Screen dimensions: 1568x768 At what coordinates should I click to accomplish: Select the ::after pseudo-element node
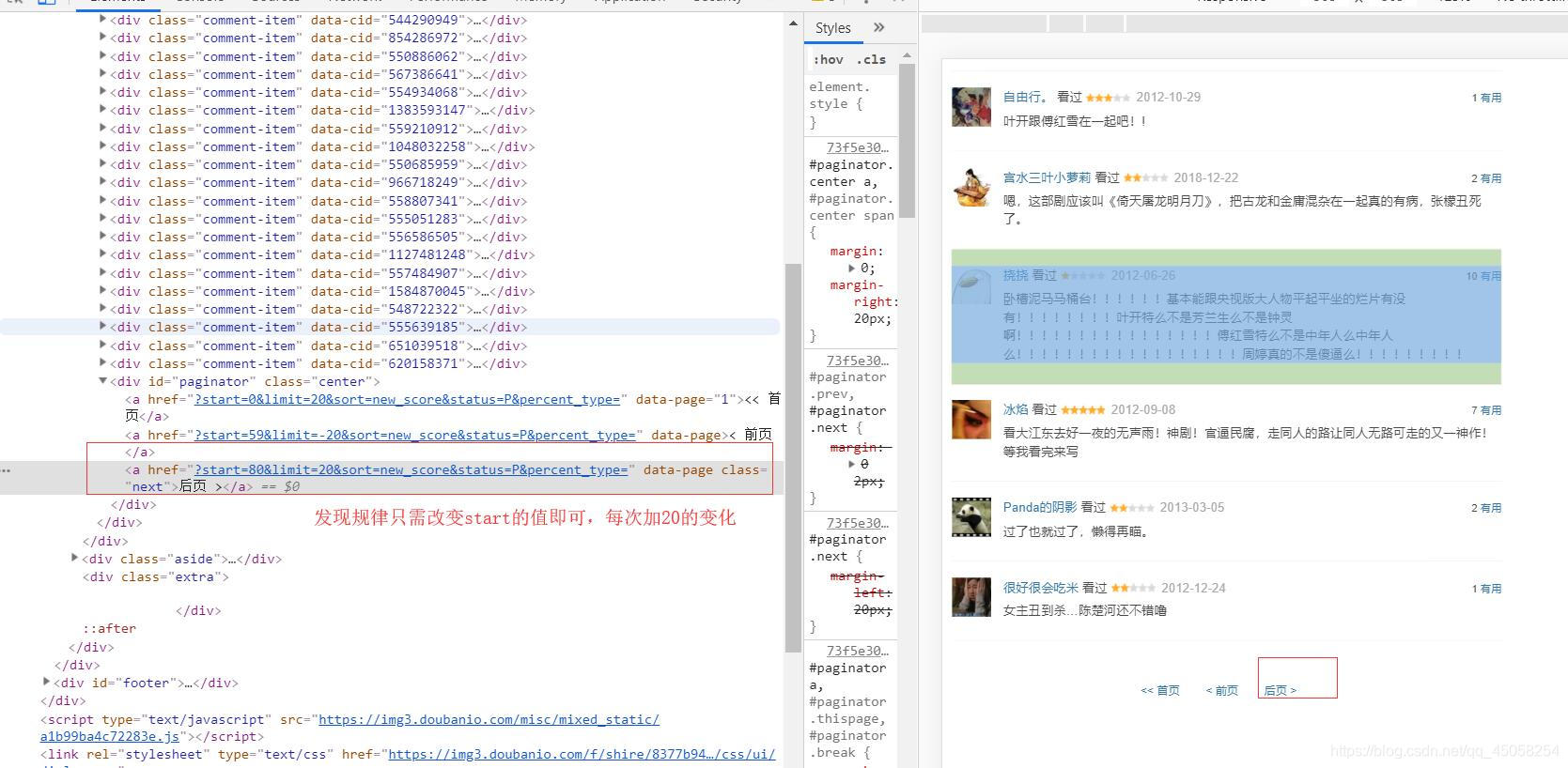tap(109, 628)
